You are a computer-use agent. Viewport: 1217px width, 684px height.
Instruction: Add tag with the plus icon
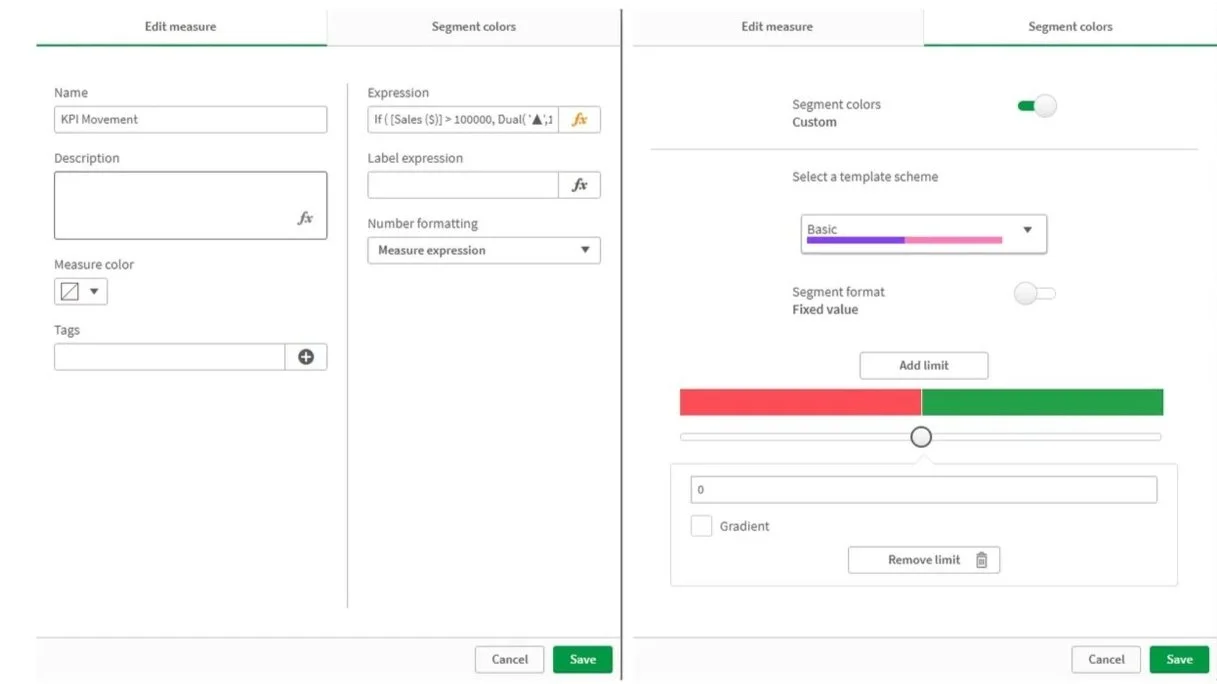(x=306, y=357)
